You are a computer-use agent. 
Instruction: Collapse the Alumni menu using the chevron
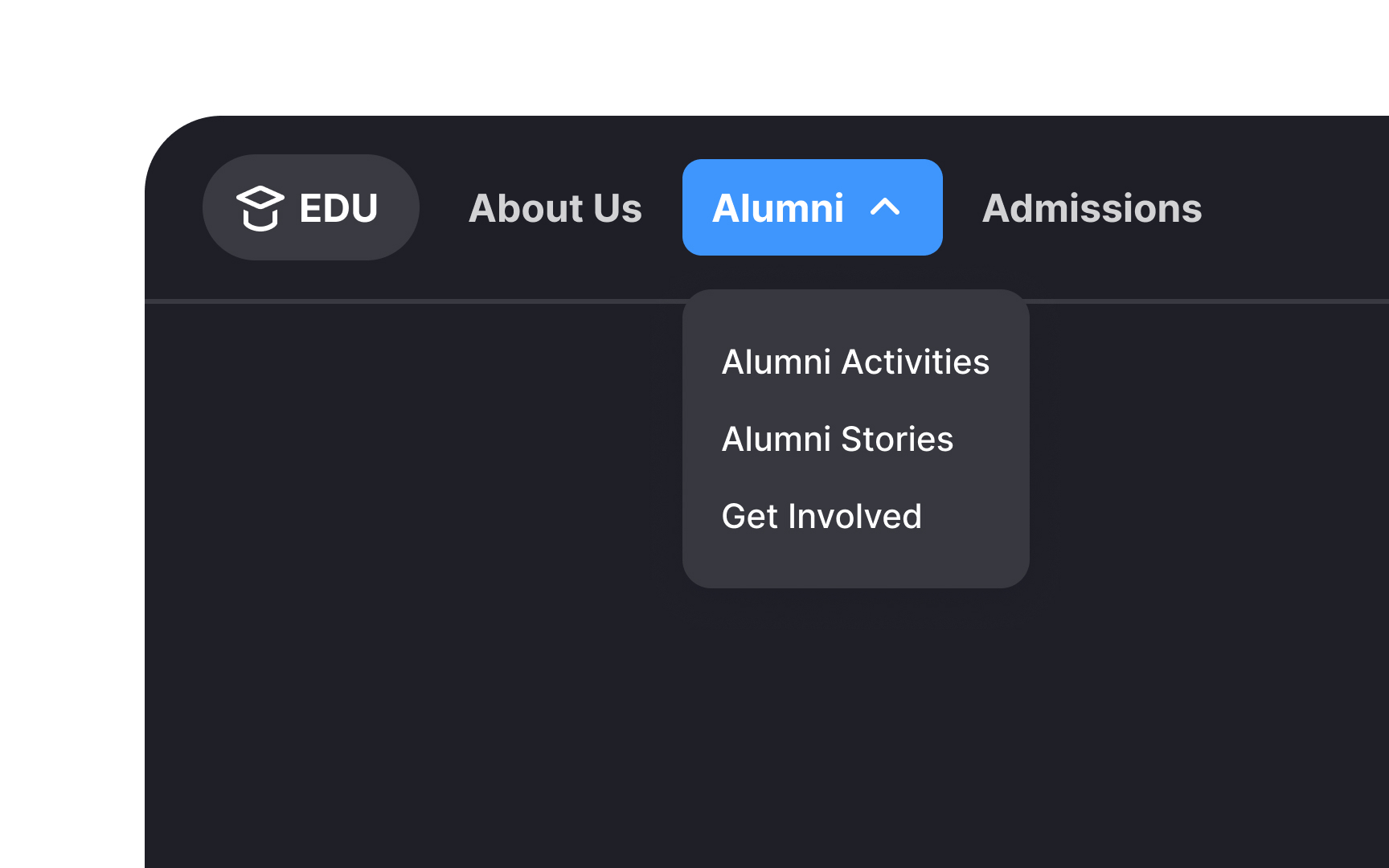pos(885,207)
